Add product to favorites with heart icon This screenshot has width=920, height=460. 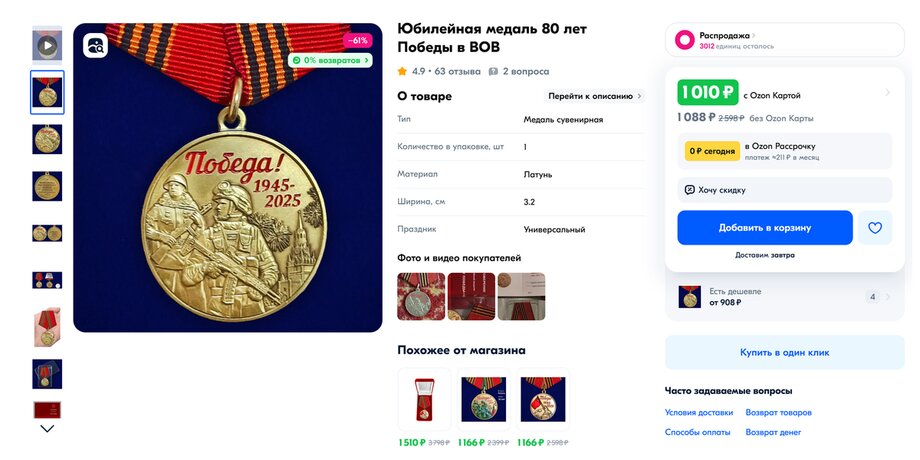tap(875, 228)
